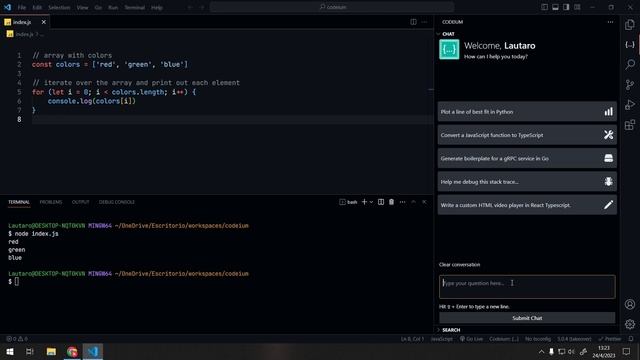Open the Run menu

click(113, 7)
